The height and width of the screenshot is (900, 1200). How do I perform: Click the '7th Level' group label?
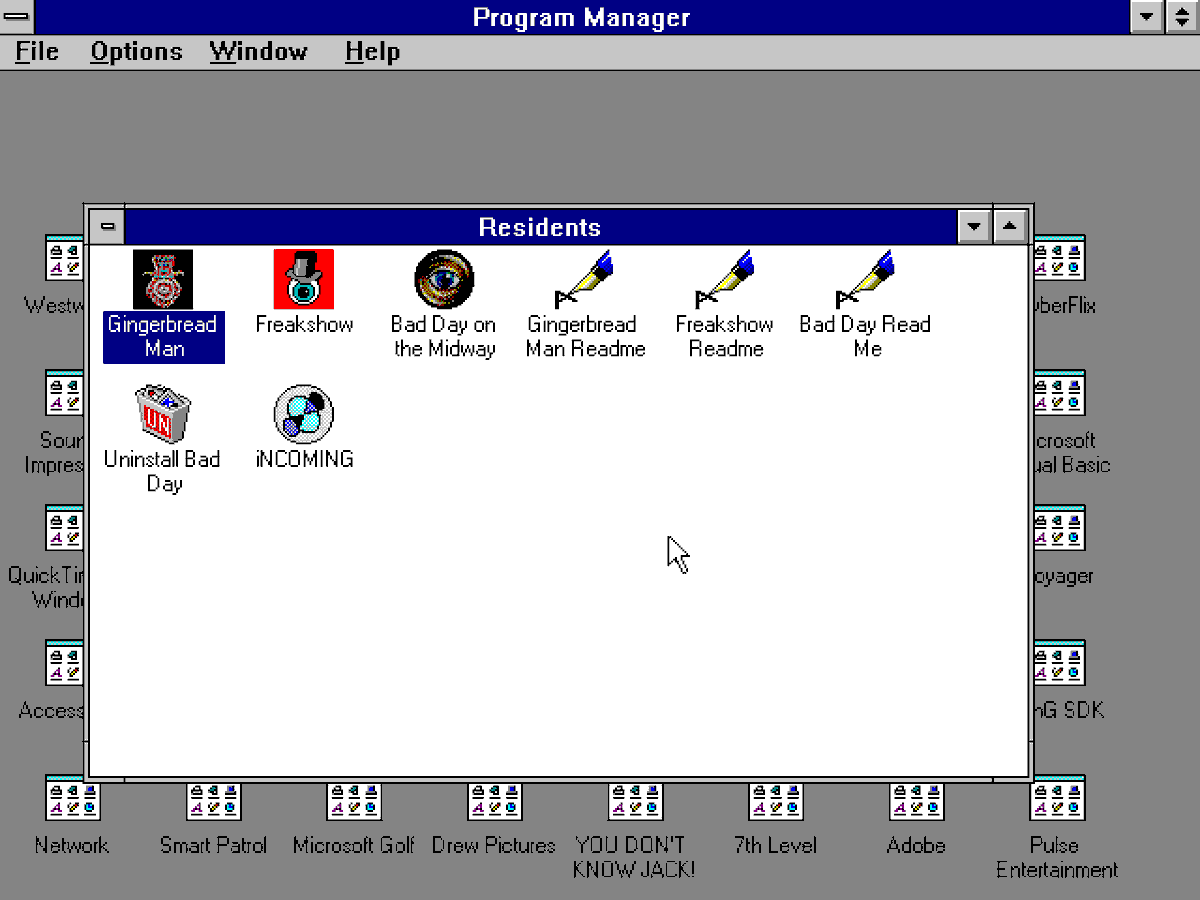(776, 845)
